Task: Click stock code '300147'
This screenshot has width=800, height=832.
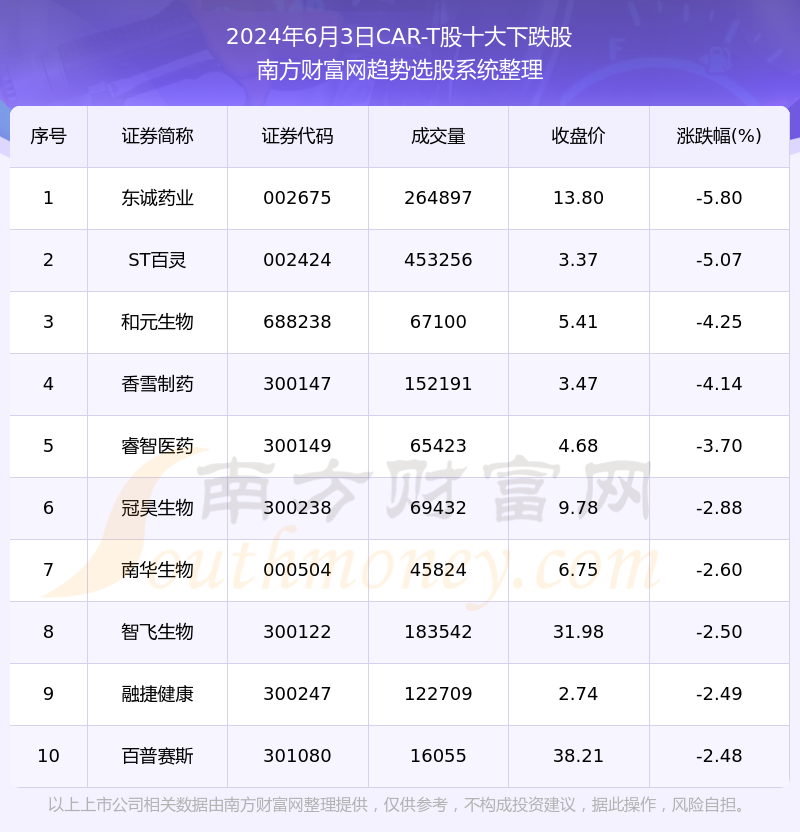Action: (297, 384)
